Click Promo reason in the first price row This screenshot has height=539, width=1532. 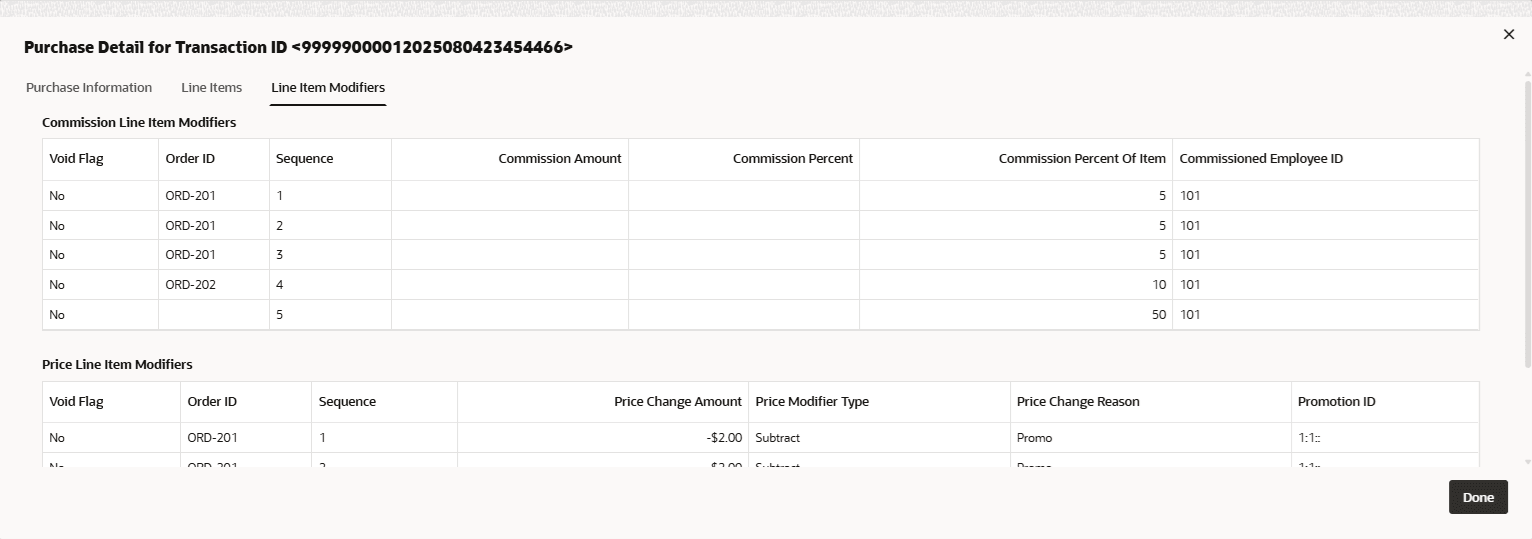click(x=1034, y=437)
